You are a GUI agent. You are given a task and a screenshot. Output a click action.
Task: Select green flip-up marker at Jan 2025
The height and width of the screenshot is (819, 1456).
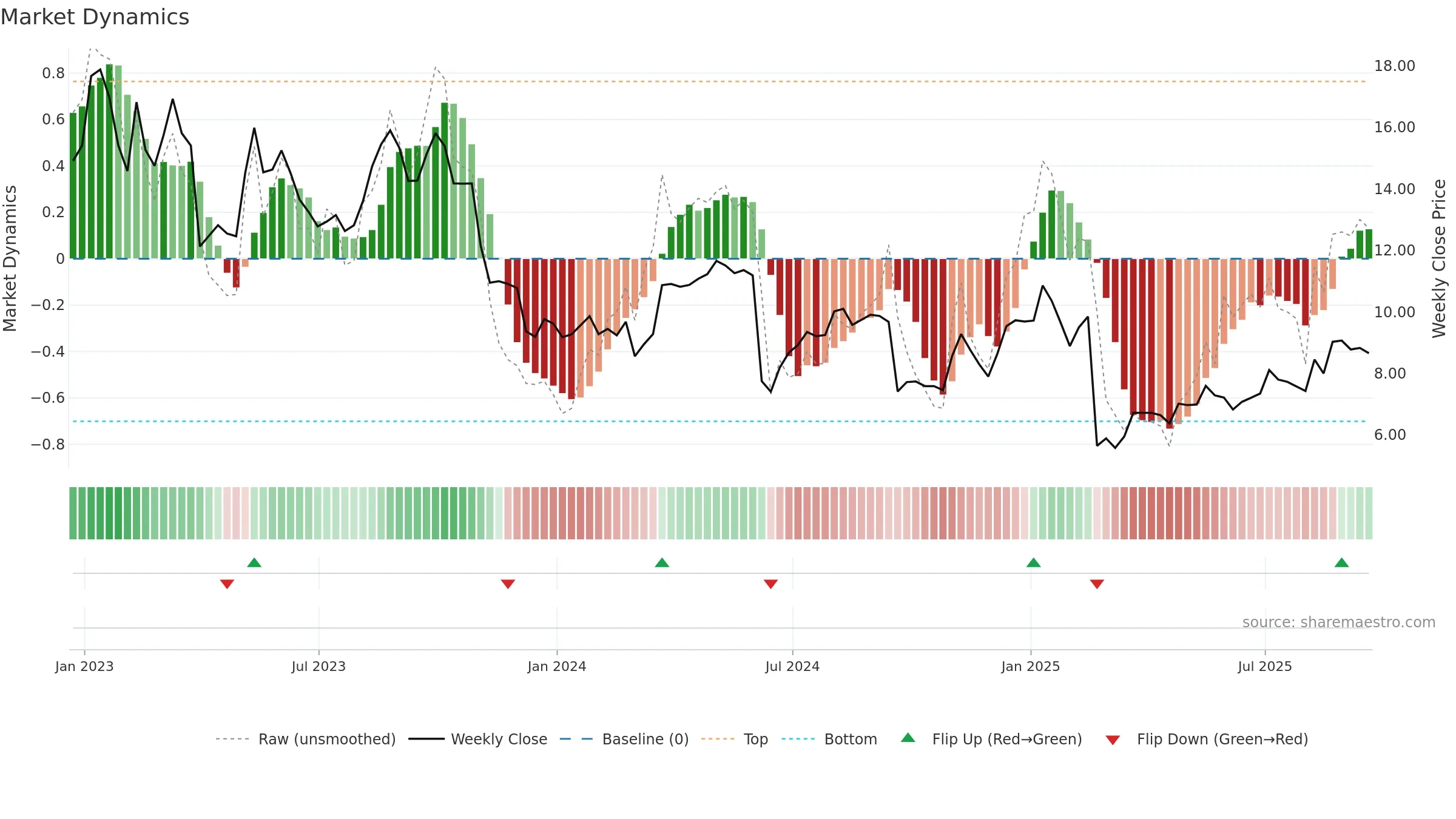[x=1033, y=562]
